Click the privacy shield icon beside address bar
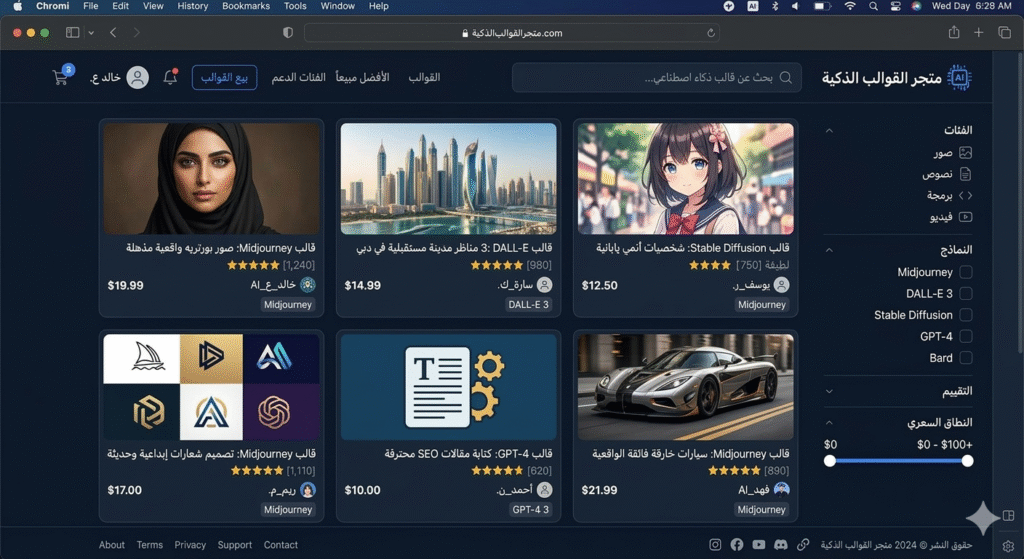Screen dimensions: 1024x559 click(x=288, y=33)
